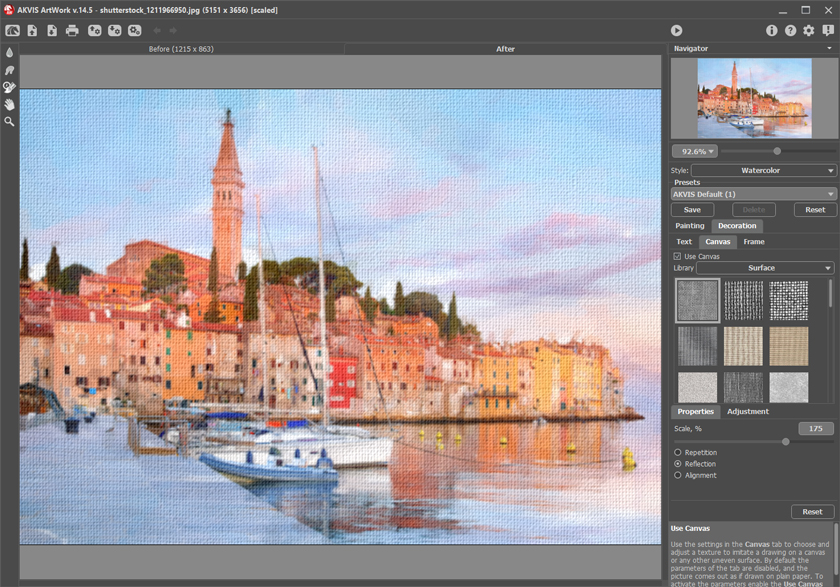The width and height of the screenshot is (840, 587).
Task: Select the black dashed-lines texture thumbnail
Action: tap(743, 300)
